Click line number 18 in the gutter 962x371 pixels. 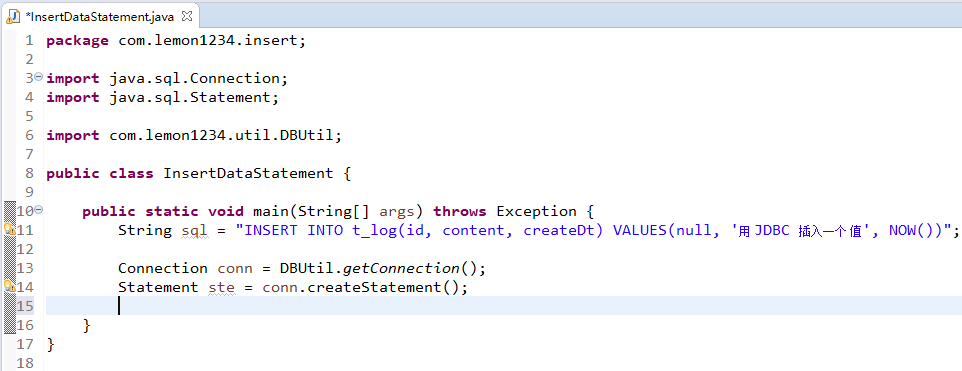pos(26,362)
